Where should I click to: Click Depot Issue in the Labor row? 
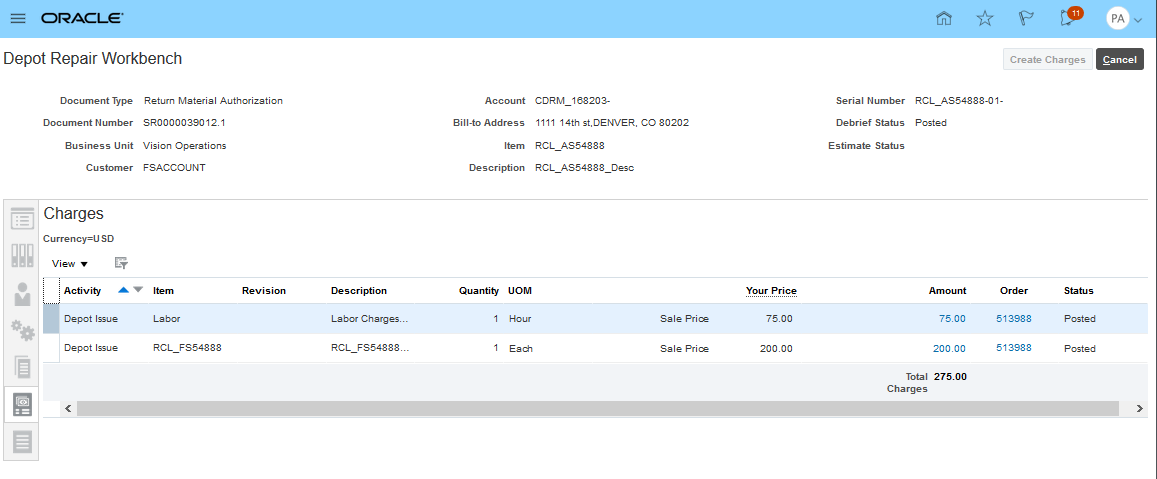coord(91,319)
